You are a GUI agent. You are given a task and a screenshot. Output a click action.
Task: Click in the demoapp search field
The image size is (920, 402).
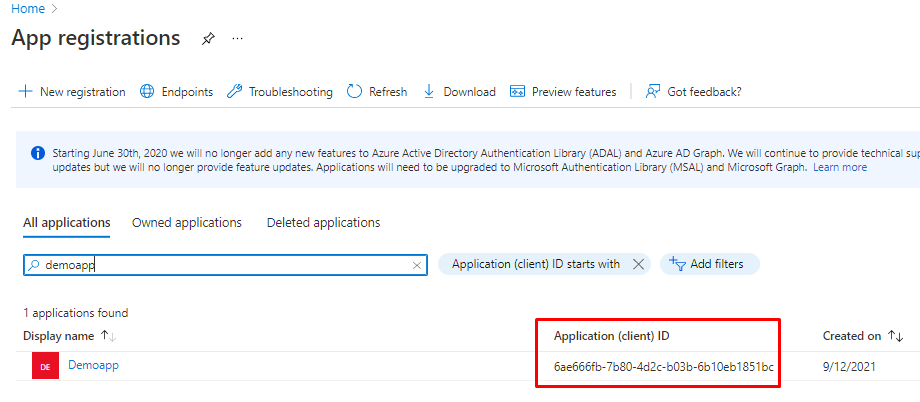[x=220, y=265]
